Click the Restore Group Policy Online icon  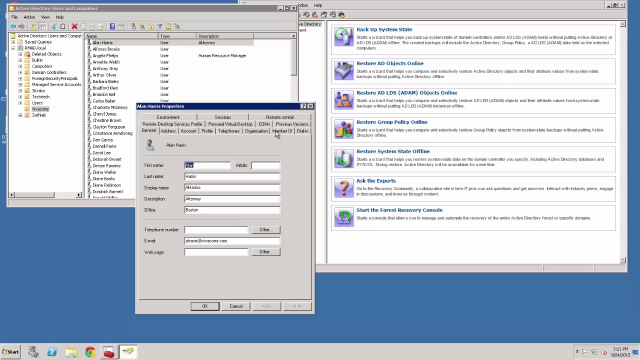pyautogui.click(x=344, y=129)
